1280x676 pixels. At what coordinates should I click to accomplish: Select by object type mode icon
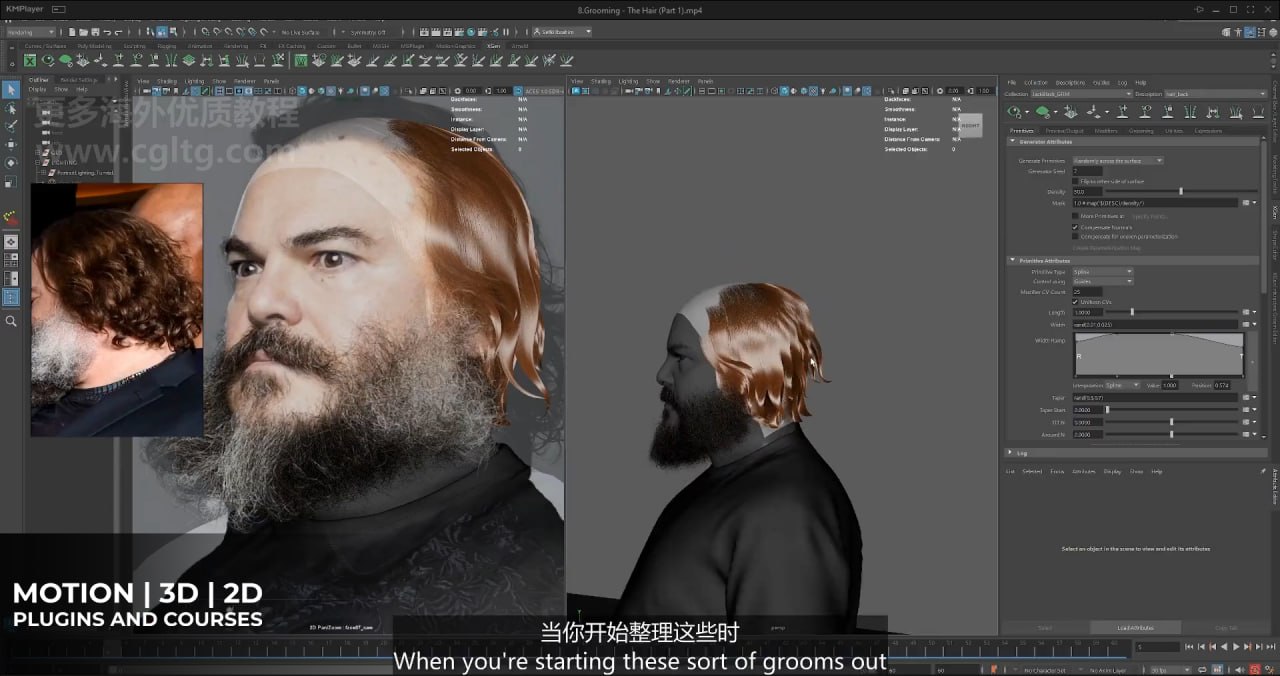point(160,31)
